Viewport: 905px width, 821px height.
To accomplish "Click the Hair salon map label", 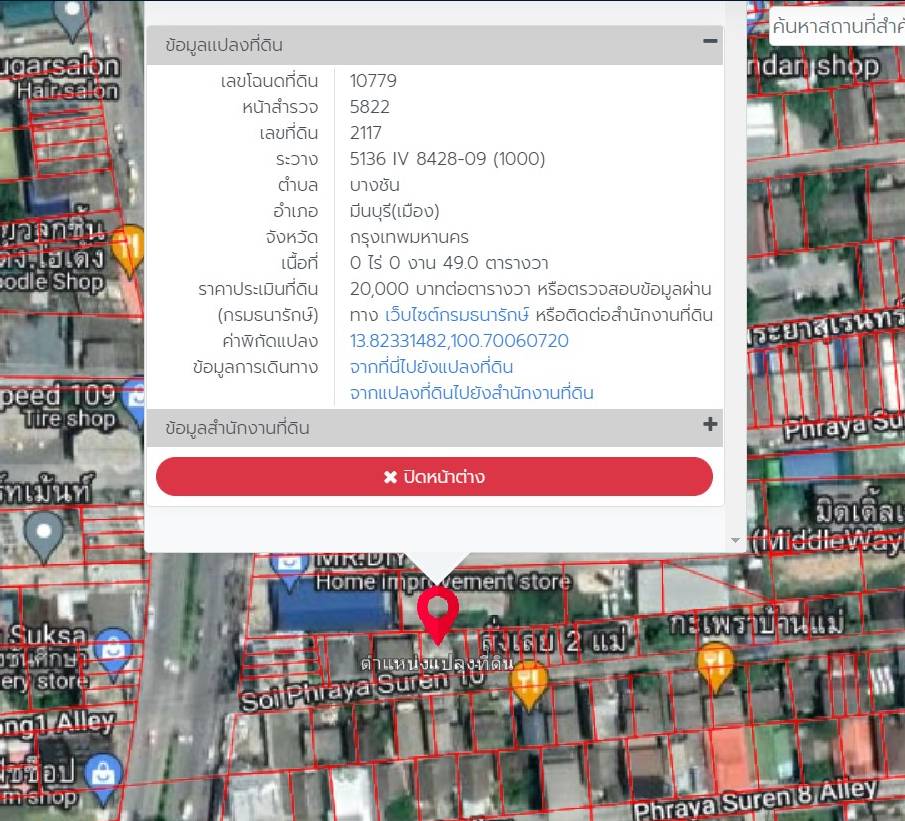I will pos(68,91).
